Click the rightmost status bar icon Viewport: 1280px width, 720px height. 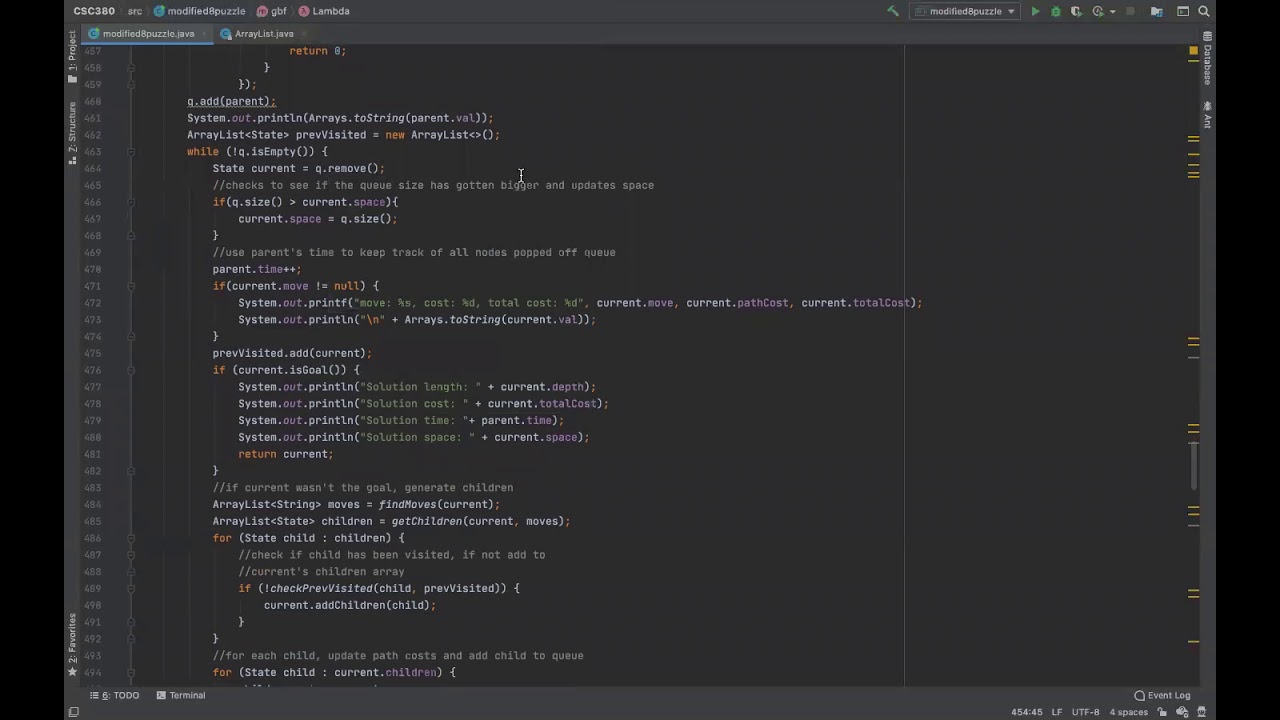point(1200,712)
